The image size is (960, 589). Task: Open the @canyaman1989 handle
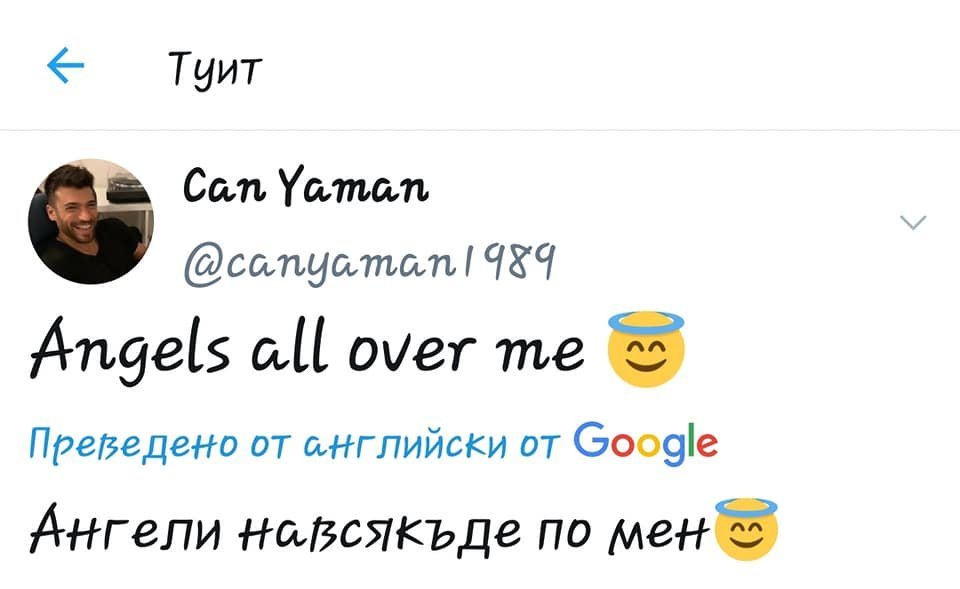pyautogui.click(x=369, y=263)
